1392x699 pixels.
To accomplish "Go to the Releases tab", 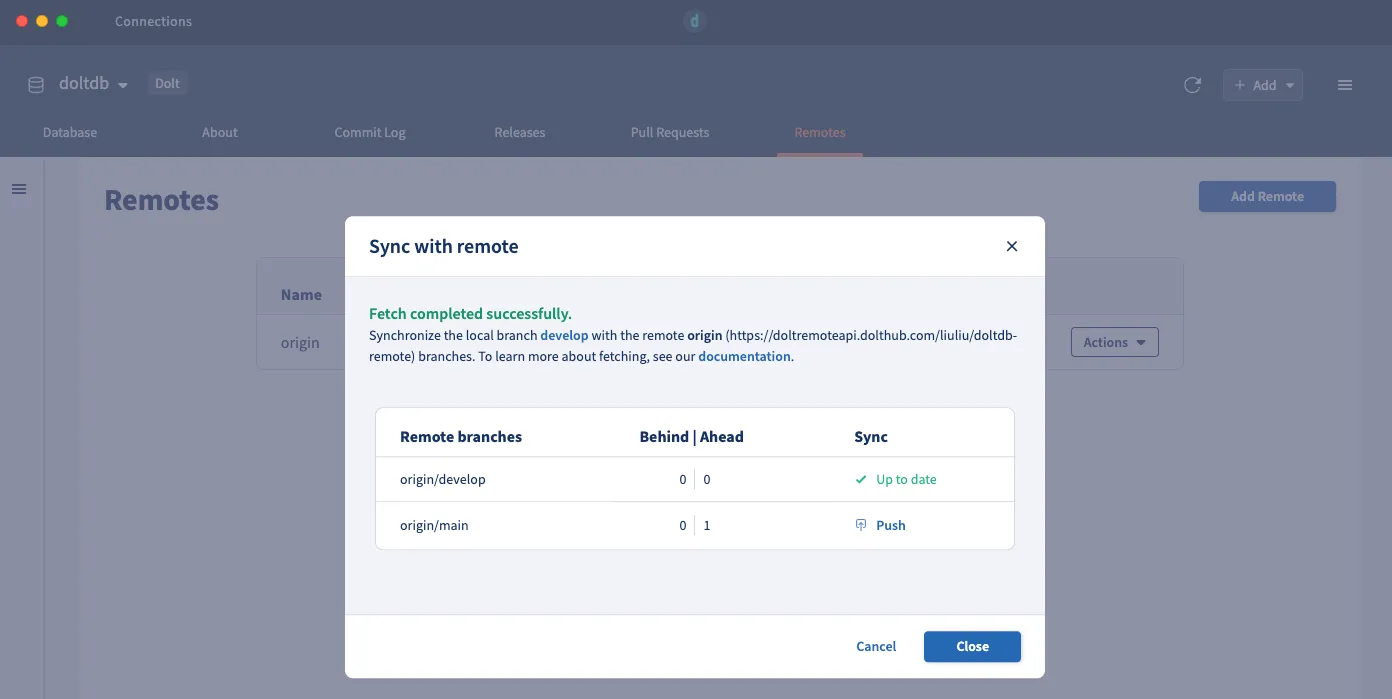I will (x=520, y=132).
